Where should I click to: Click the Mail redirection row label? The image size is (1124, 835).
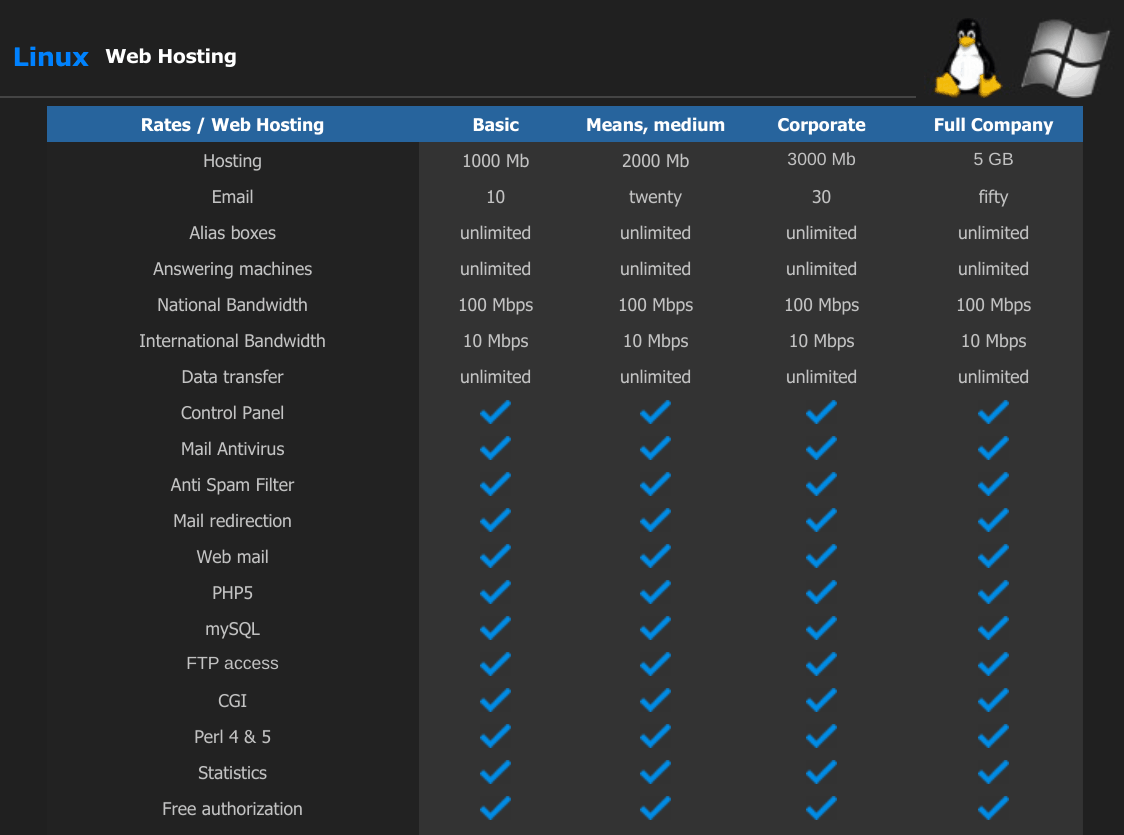[232, 520]
